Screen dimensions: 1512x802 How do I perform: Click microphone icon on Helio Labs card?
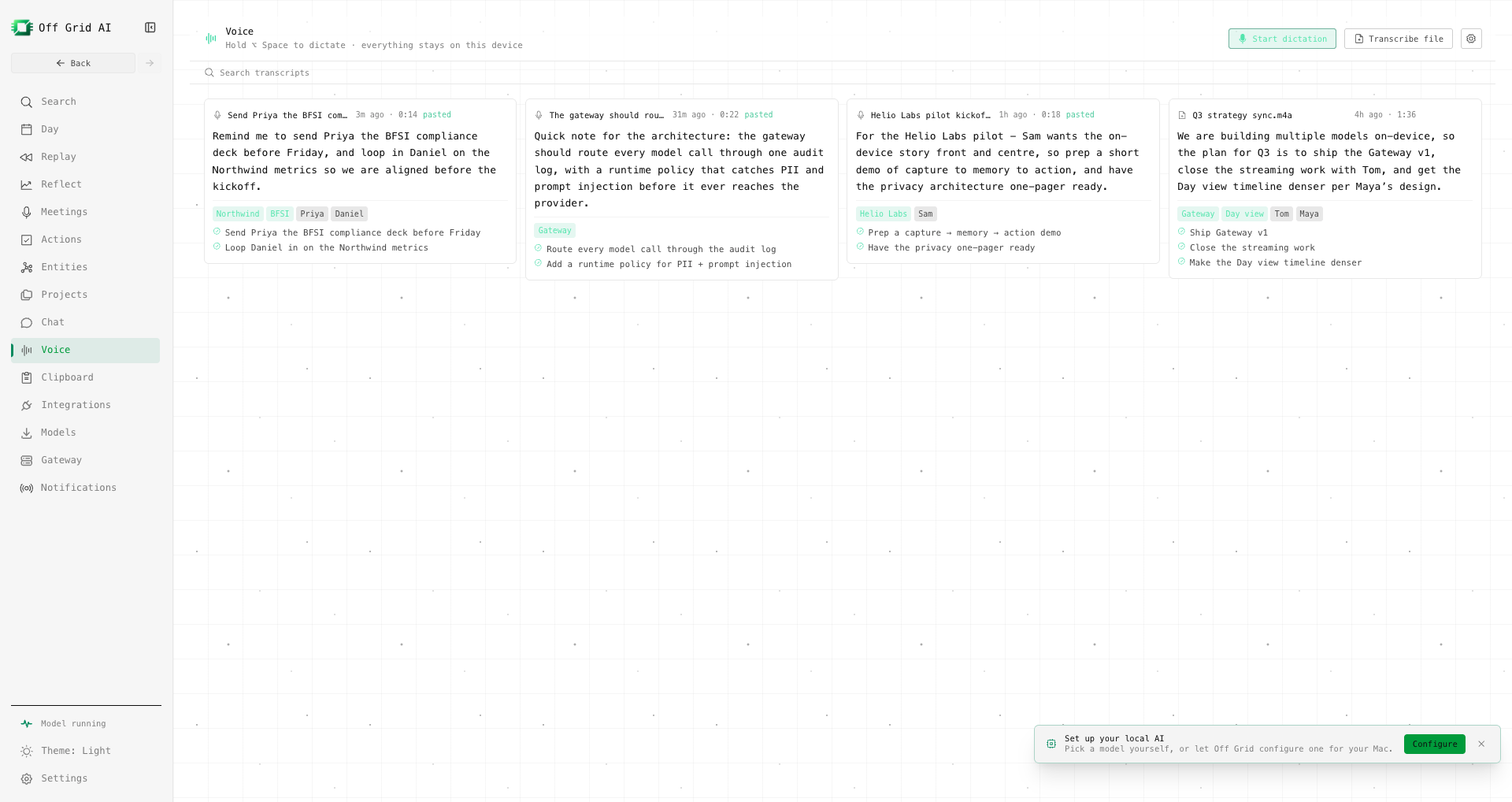coord(861,115)
